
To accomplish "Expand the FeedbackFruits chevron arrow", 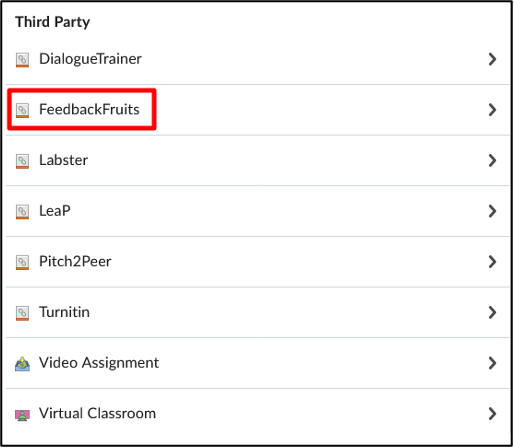I will click(x=492, y=110).
